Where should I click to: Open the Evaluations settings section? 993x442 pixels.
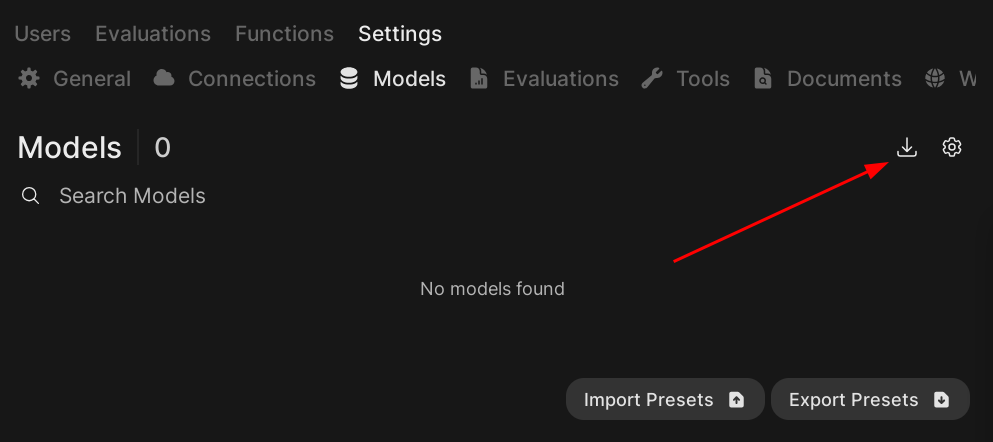560,78
